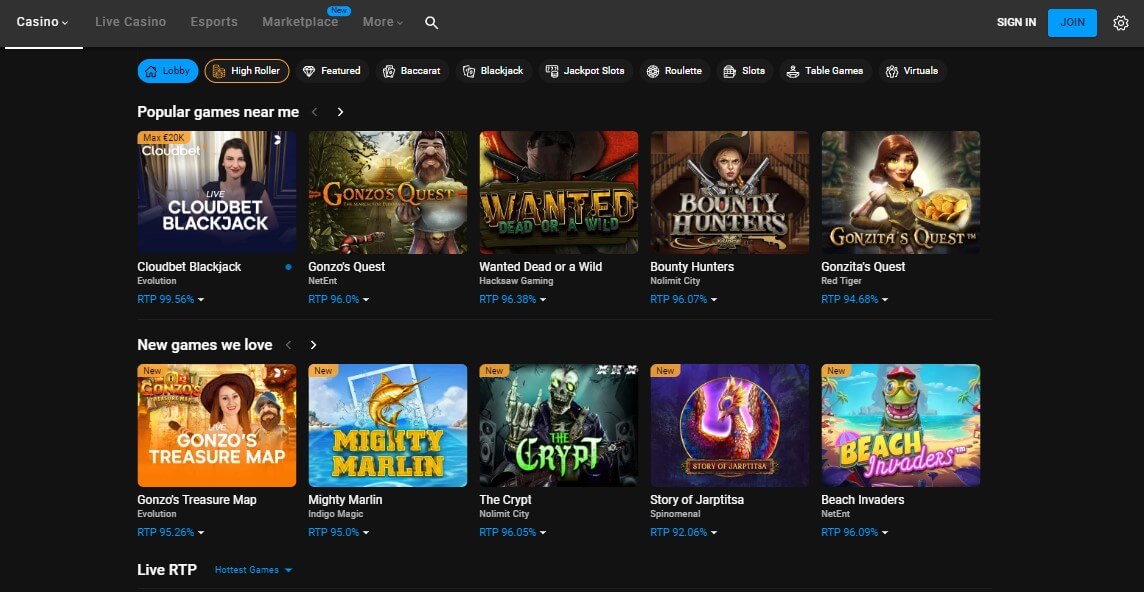The height and width of the screenshot is (592, 1144).
Task: Open the Bounty Hunters game thumbnail
Action: pyautogui.click(x=730, y=192)
